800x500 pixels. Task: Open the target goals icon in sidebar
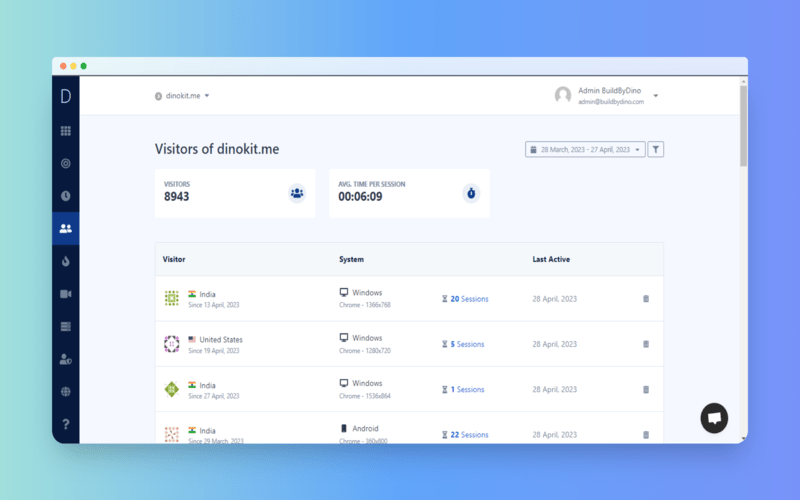[x=65, y=163]
